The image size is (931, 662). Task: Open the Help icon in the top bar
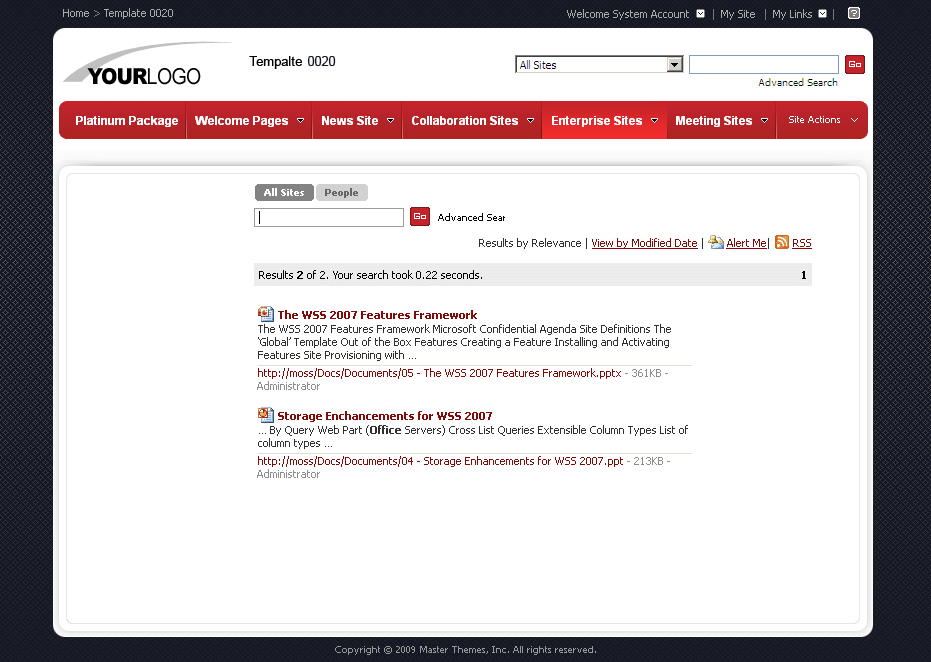pyautogui.click(x=853, y=13)
